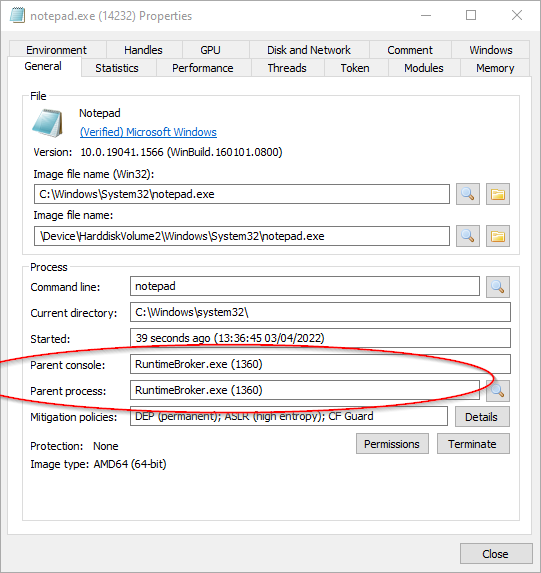Switch to the Environment tab

(57, 50)
